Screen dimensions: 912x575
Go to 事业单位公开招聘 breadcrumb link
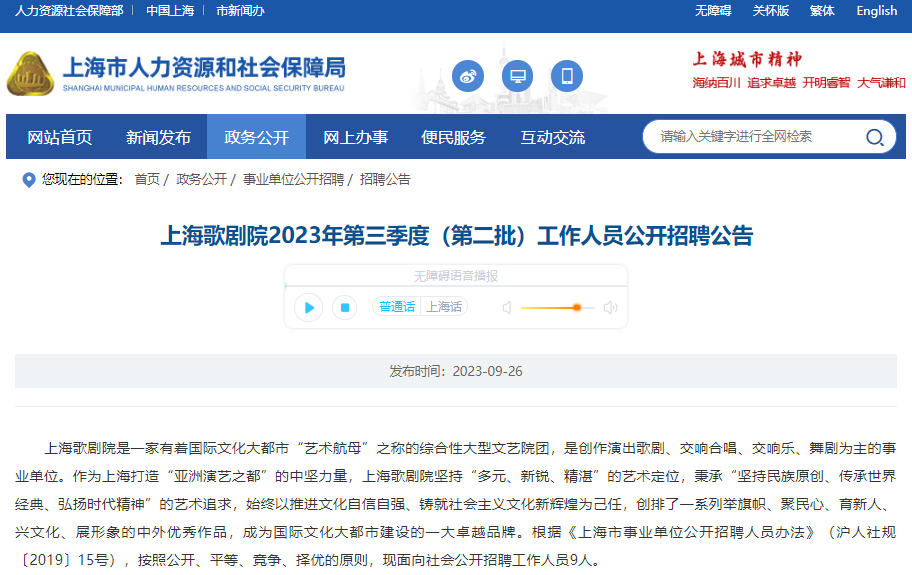[x=293, y=179]
